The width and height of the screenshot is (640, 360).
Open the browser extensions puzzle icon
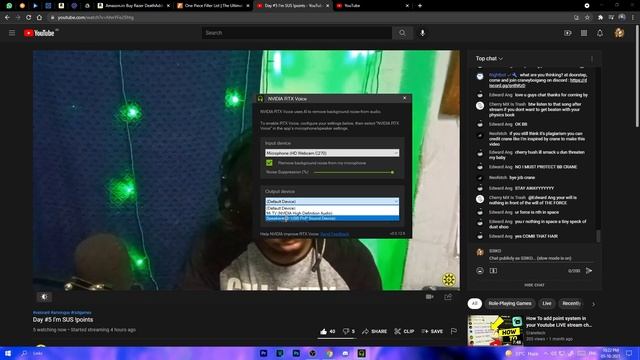point(600,18)
